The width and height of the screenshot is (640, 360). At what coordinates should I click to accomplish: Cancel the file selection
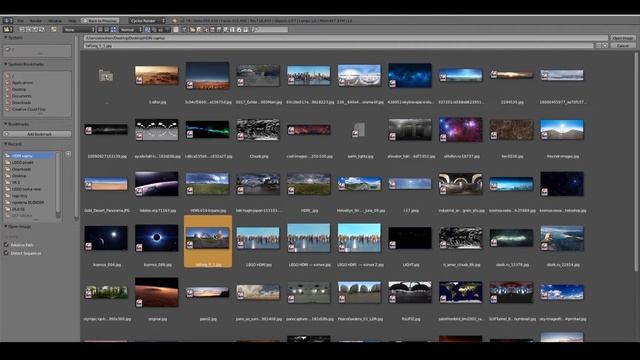623,46
